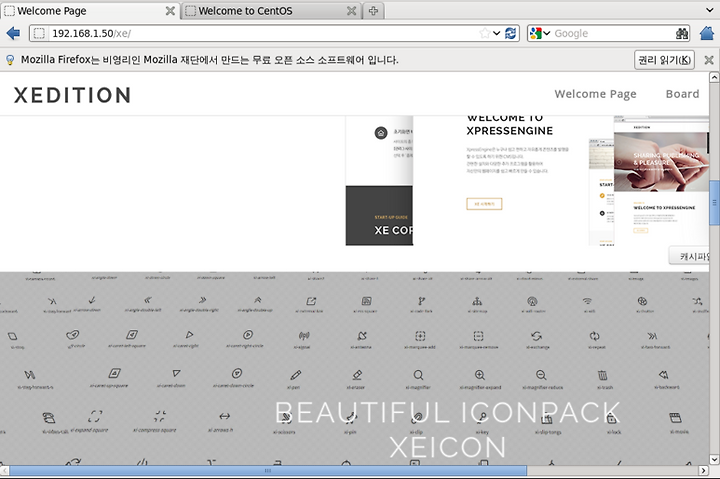This screenshot has width=720, height=479.
Task: Click the xi-arrows-h icon
Action: coord(224,416)
